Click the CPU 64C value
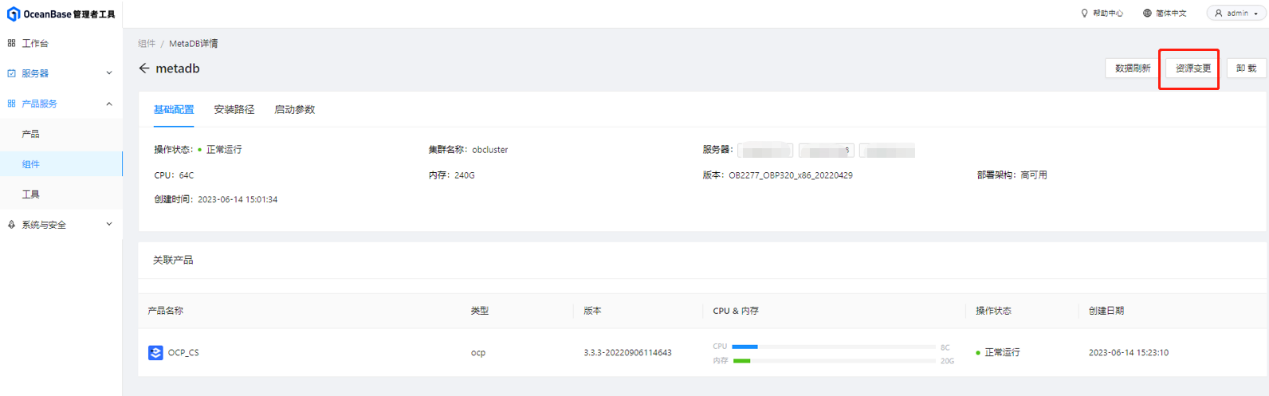This screenshot has width=1269, height=396. pyautogui.click(x=187, y=175)
